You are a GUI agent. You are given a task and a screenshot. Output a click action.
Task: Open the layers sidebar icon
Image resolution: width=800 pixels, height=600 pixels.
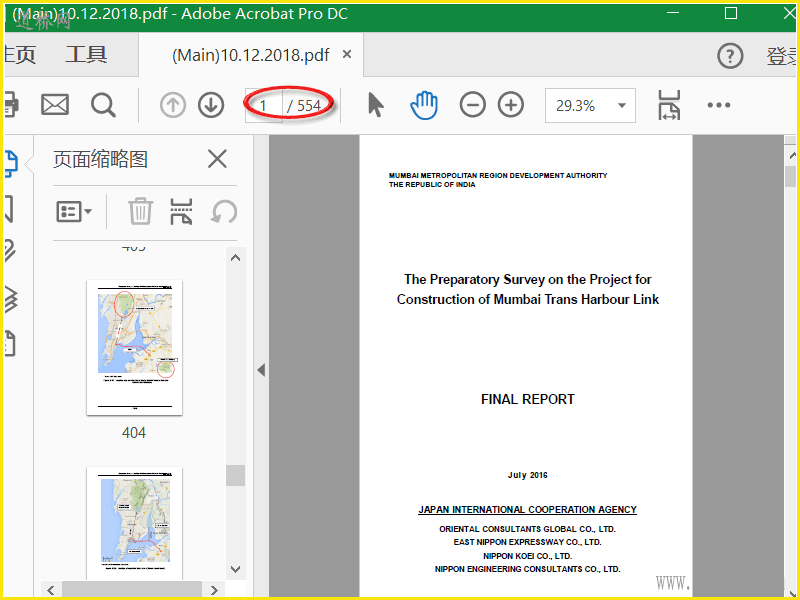pyautogui.click(x=11, y=299)
